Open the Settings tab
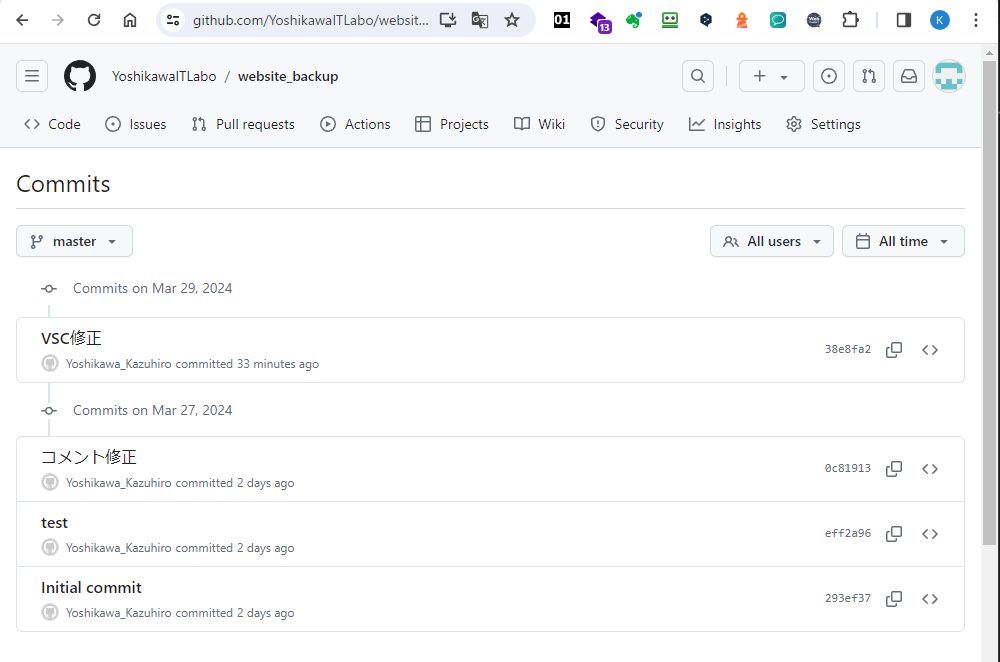Screen dimensions: 1000x662 point(823,124)
